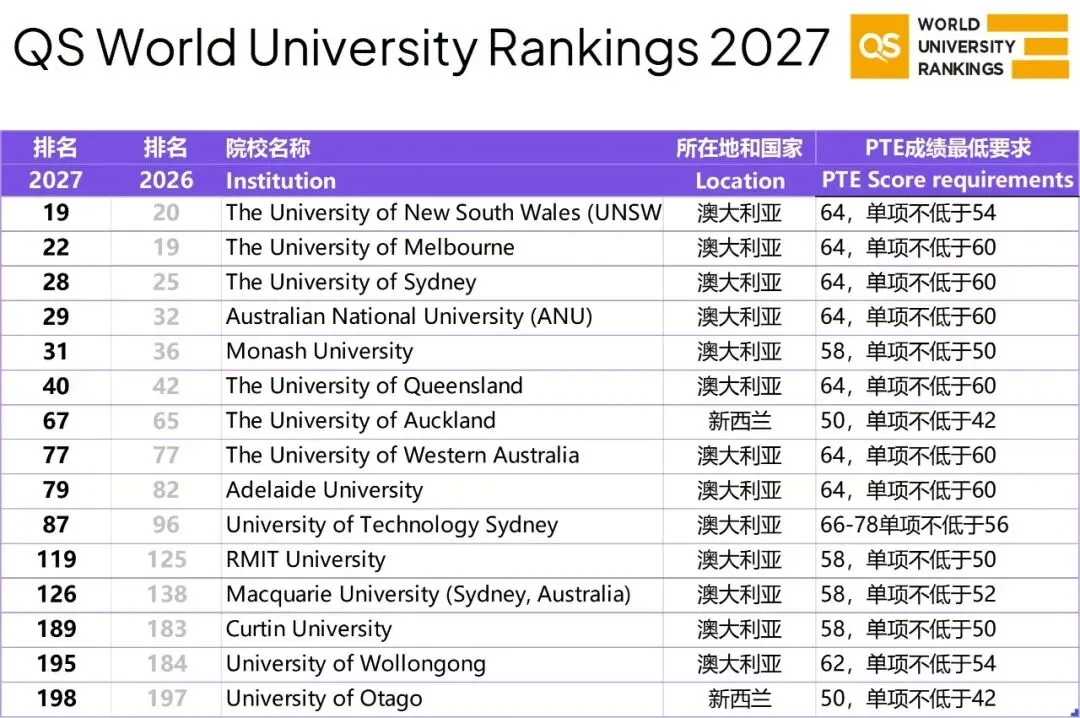The image size is (1080, 718).
Task: Click RMIT University
Action: click(305, 559)
